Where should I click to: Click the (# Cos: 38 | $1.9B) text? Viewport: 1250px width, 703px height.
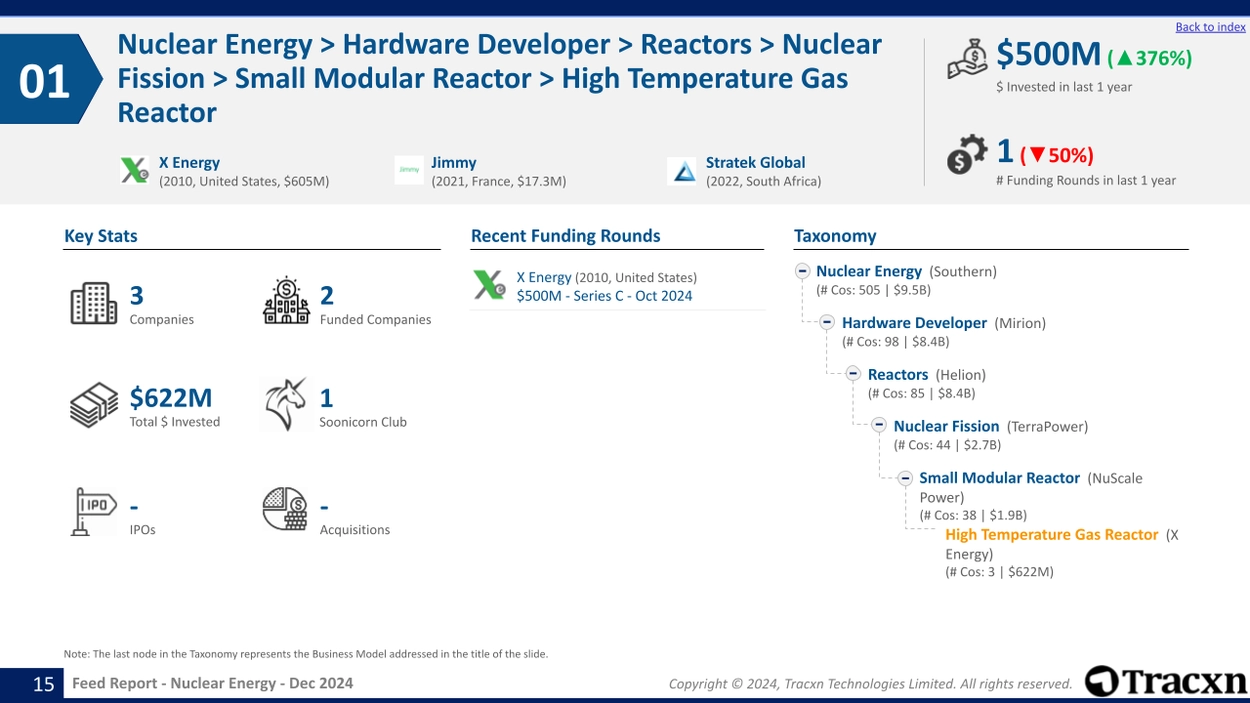click(973, 516)
